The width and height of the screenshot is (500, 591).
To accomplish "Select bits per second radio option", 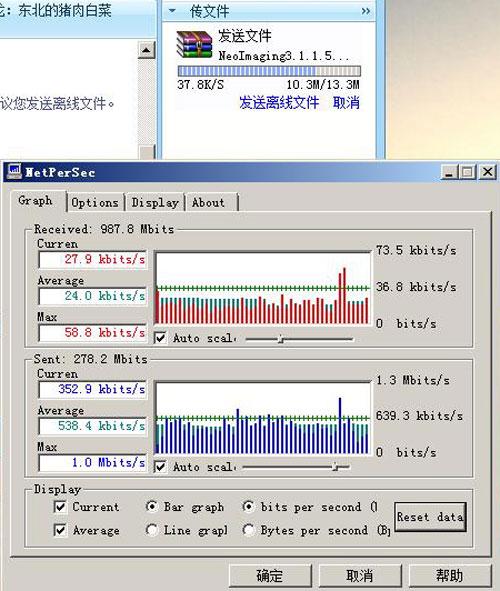I will click(248, 507).
